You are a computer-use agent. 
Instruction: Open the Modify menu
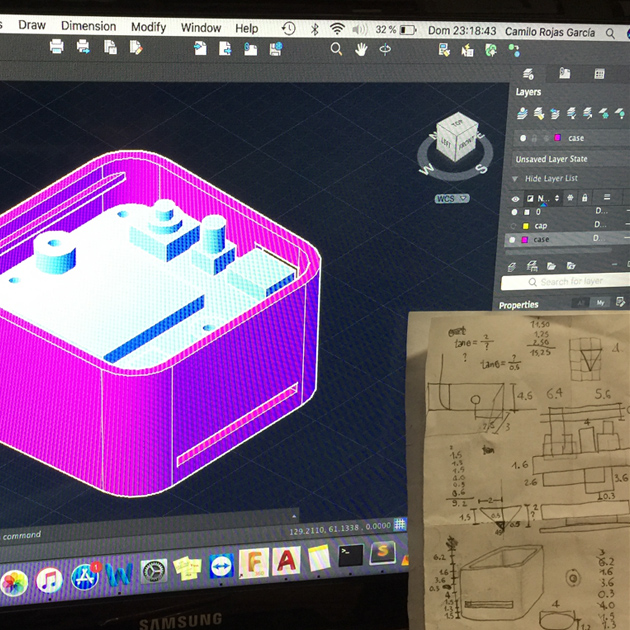coord(148,27)
